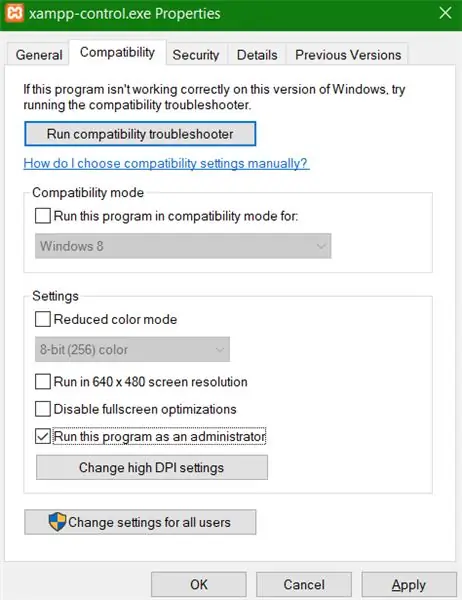Switch to the General tab
The image size is (462, 600).
click(x=39, y=54)
